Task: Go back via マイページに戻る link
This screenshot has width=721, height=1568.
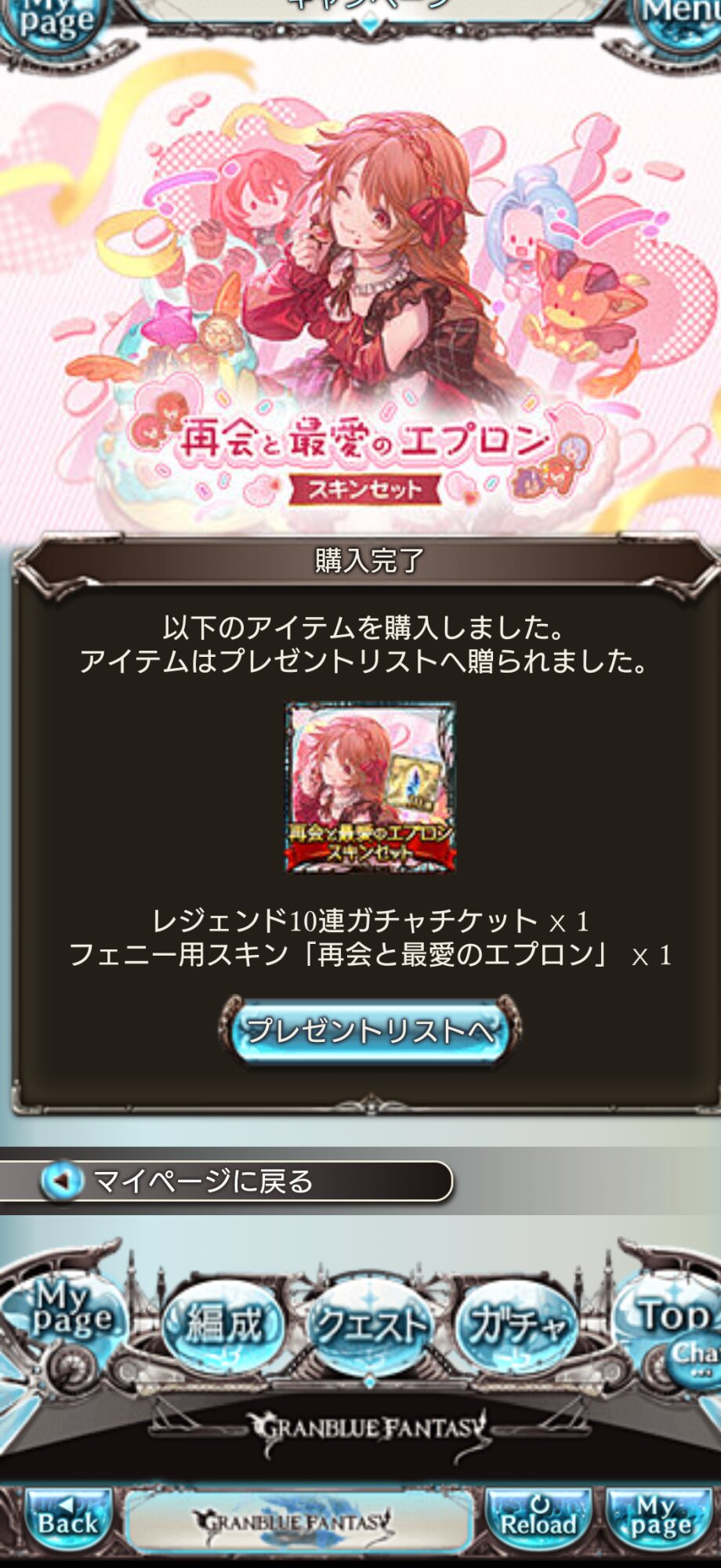Action: [x=226, y=1181]
